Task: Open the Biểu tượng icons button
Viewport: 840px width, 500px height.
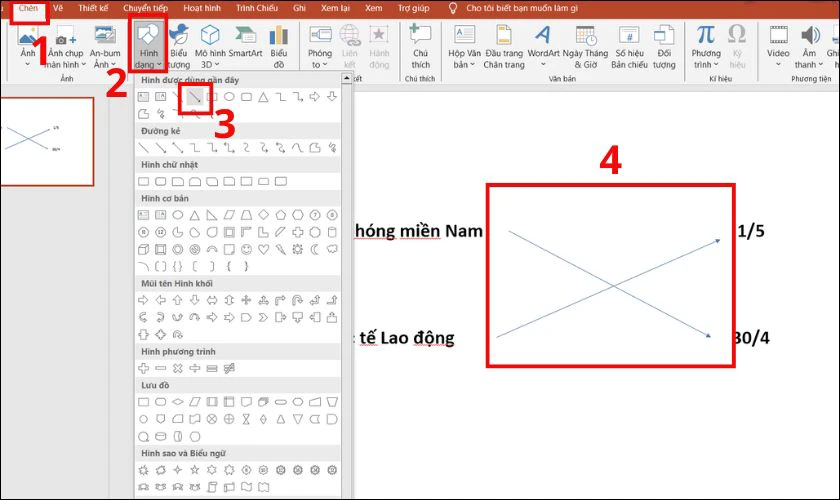Action: click(179, 47)
